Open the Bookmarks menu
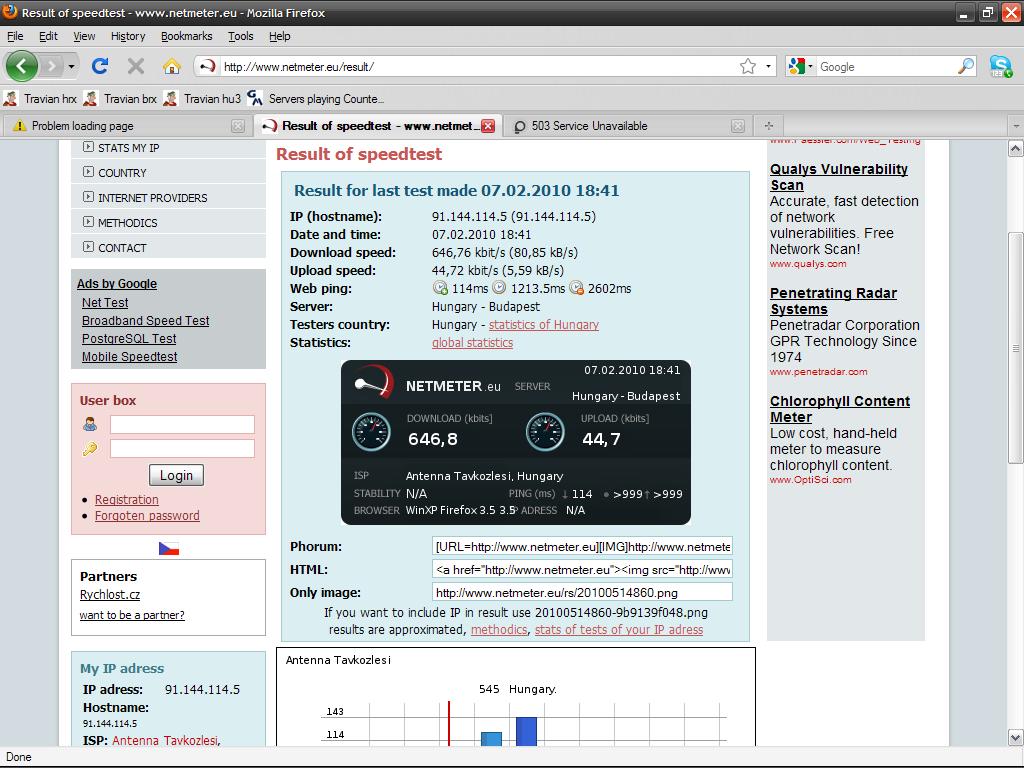Screen dimensions: 1024x768 [187, 36]
